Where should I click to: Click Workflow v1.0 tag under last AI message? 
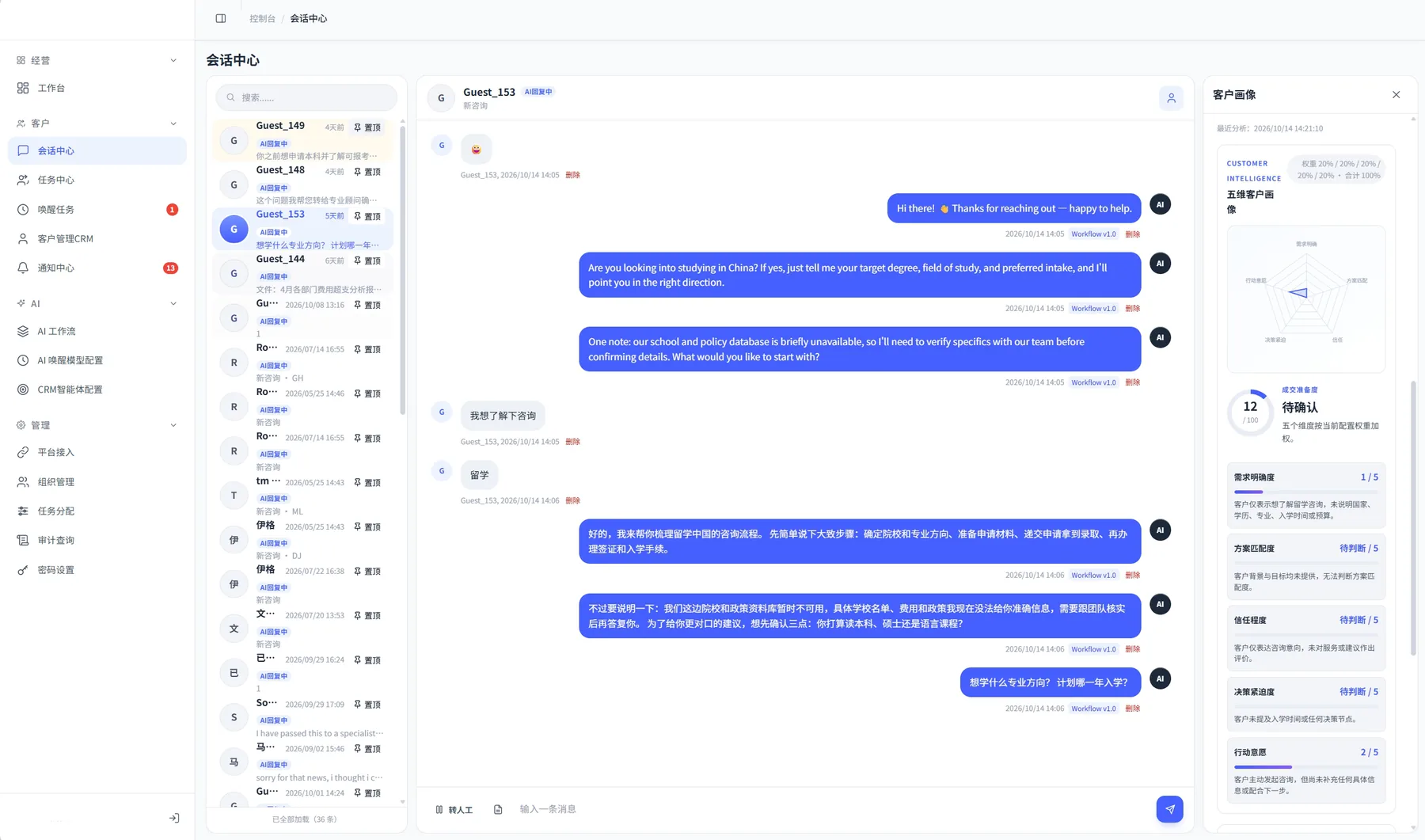tap(1093, 709)
